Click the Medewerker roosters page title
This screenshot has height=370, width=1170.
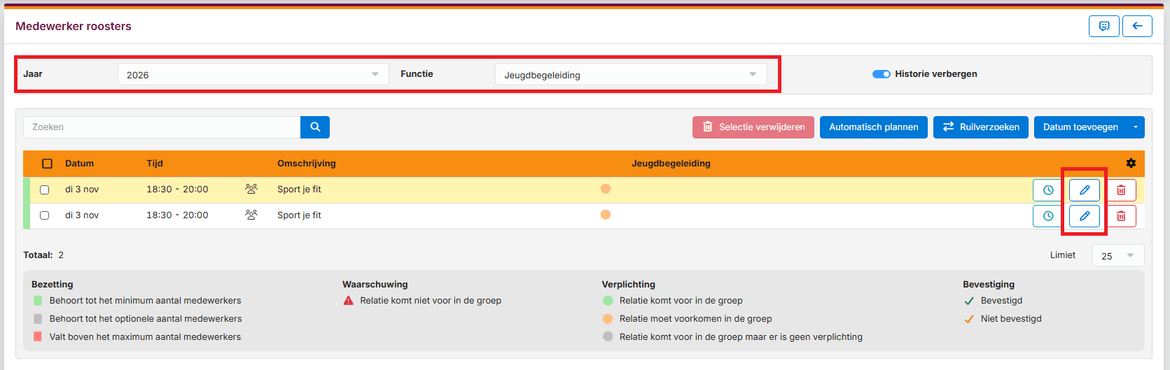(x=73, y=26)
